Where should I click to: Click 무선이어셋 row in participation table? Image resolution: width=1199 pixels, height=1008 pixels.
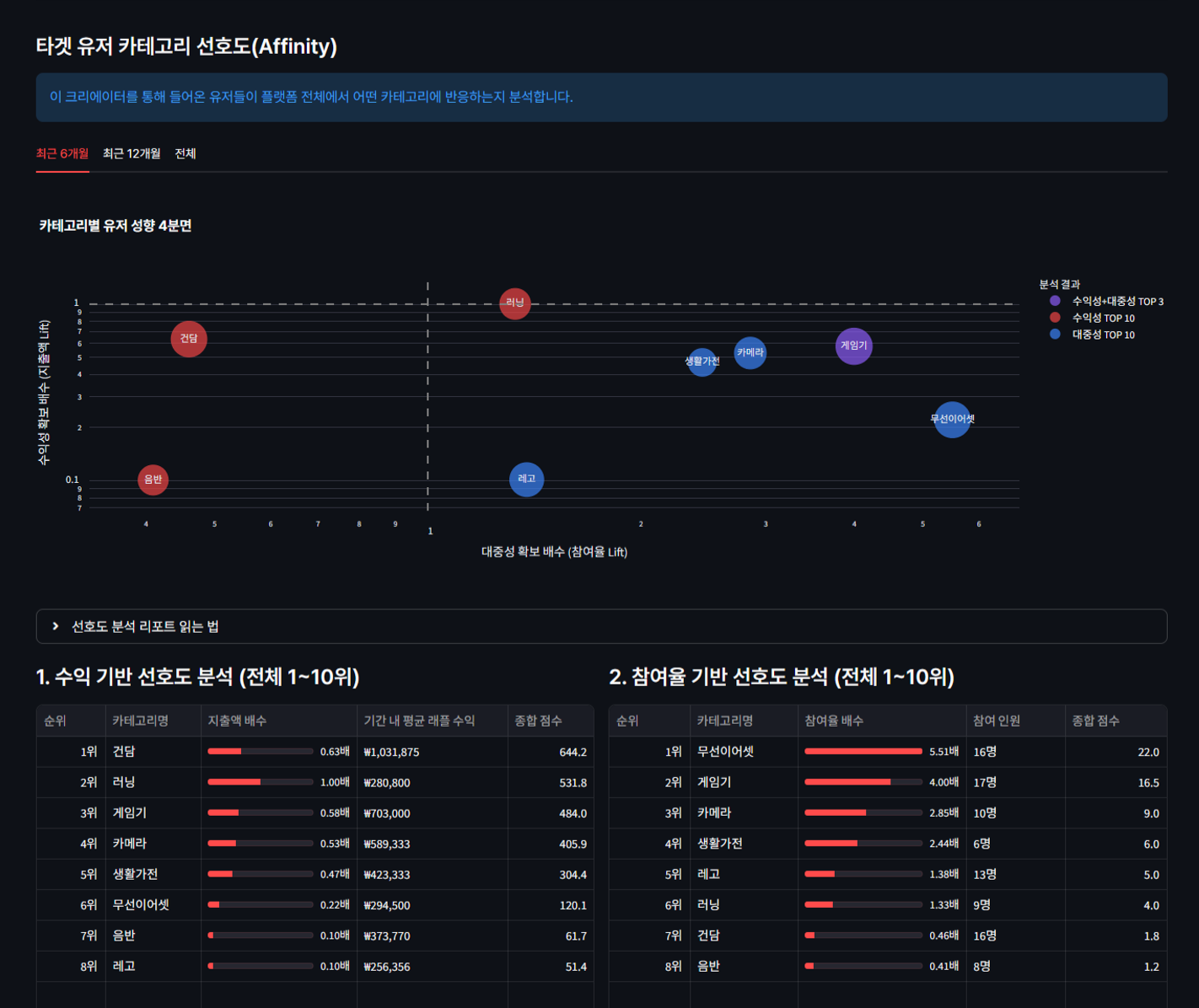[x=725, y=752]
